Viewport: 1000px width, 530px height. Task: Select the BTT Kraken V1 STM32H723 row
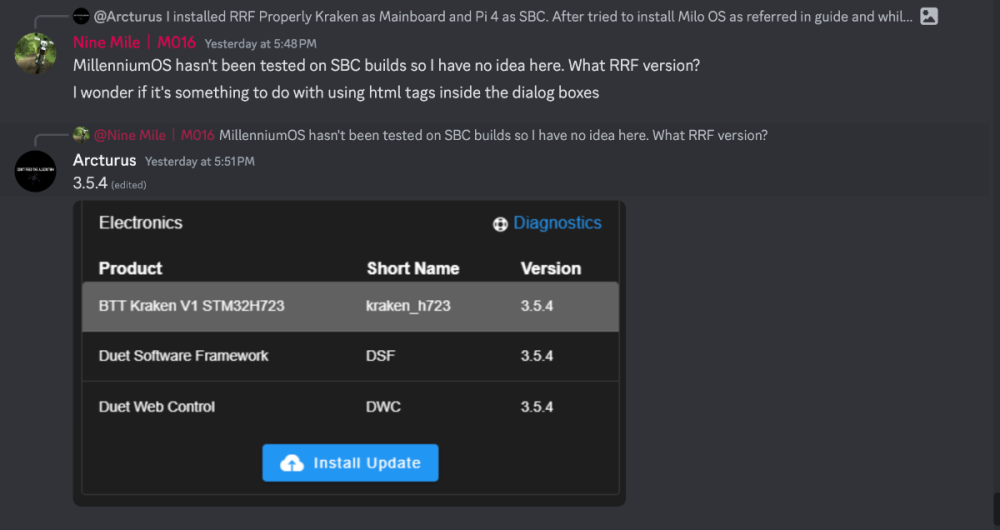[x=350, y=307]
